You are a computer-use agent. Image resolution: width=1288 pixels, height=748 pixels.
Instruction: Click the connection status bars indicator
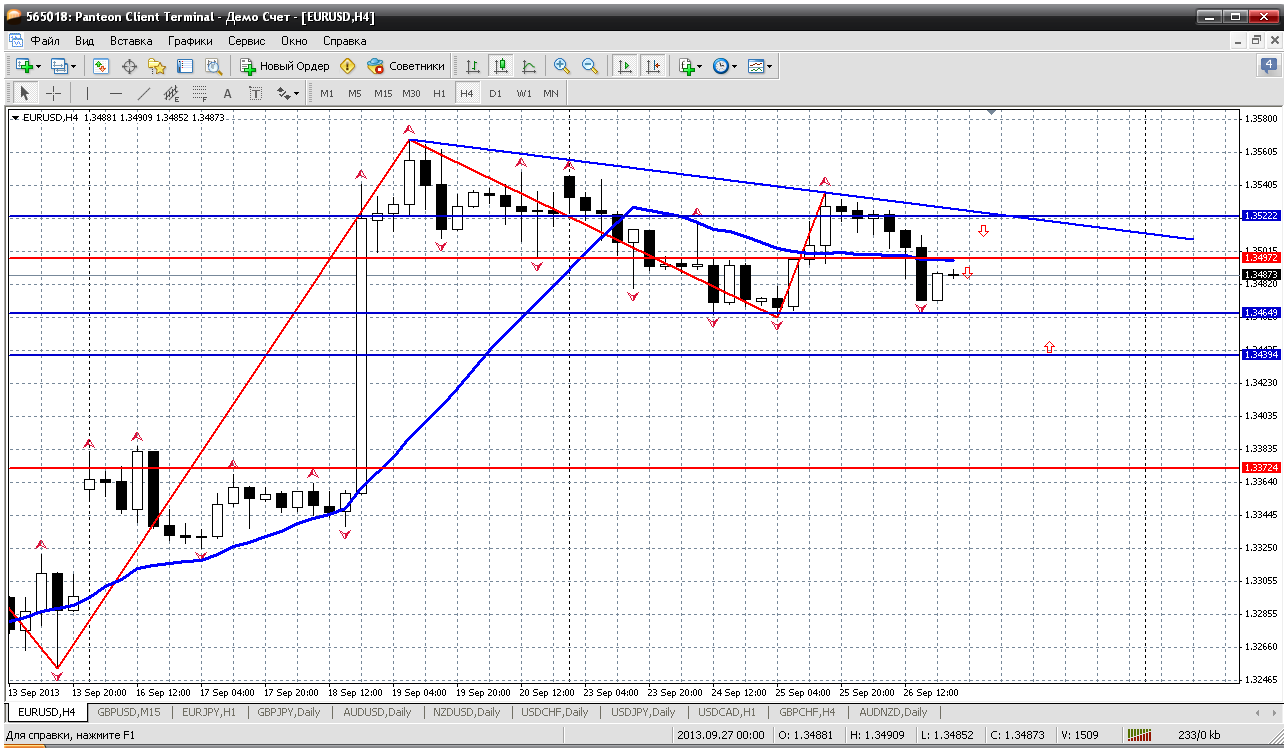(x=1140, y=735)
